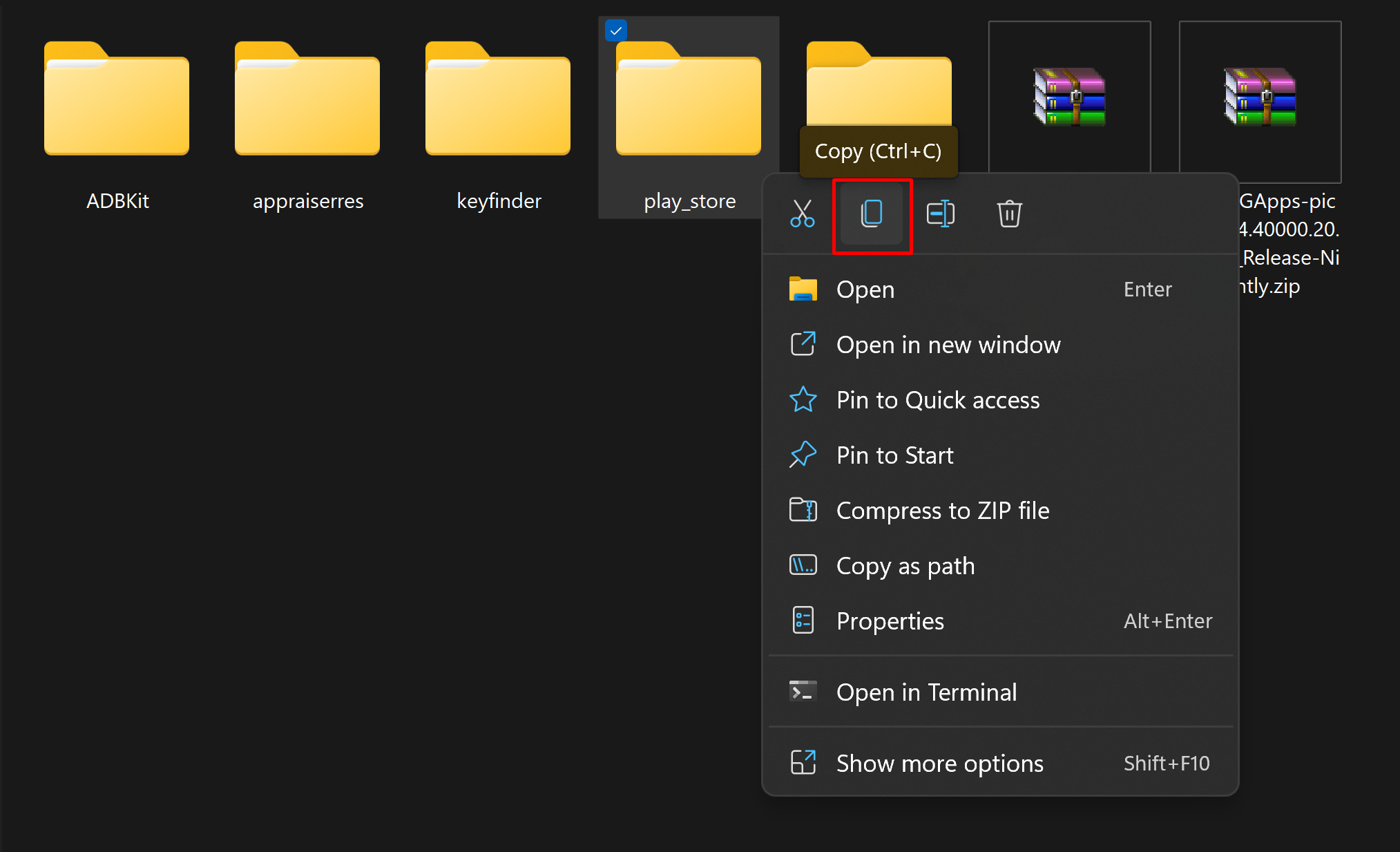Screen dimensions: 1400x852
Task: Click the play_store folder label
Action: tap(689, 201)
